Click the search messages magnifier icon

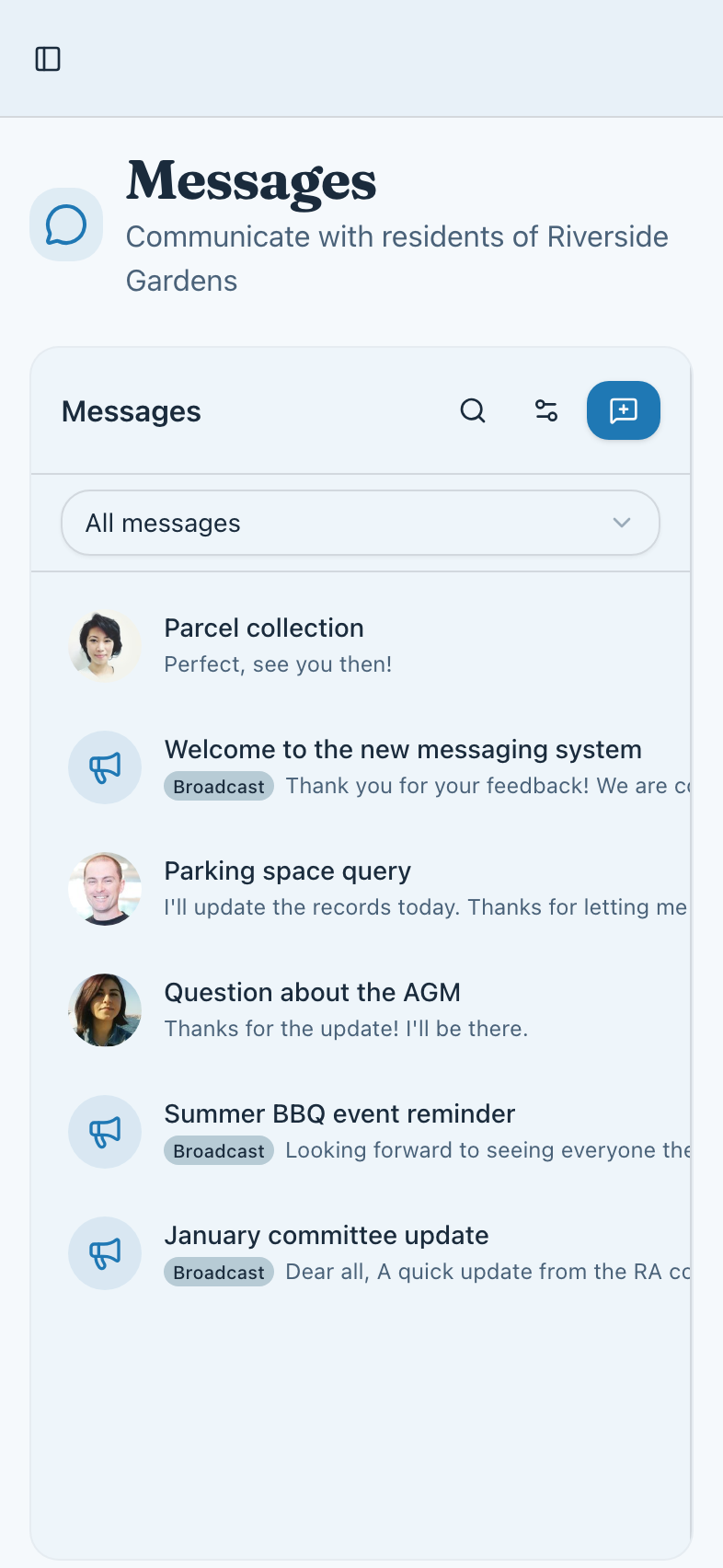(x=473, y=410)
